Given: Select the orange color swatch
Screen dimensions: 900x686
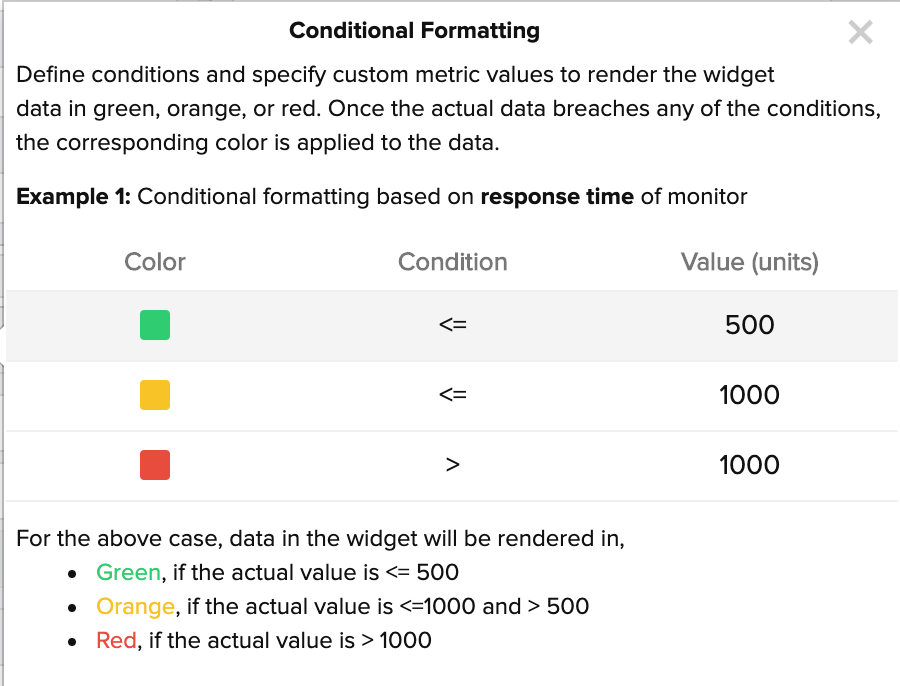Looking at the screenshot, I should coord(155,395).
